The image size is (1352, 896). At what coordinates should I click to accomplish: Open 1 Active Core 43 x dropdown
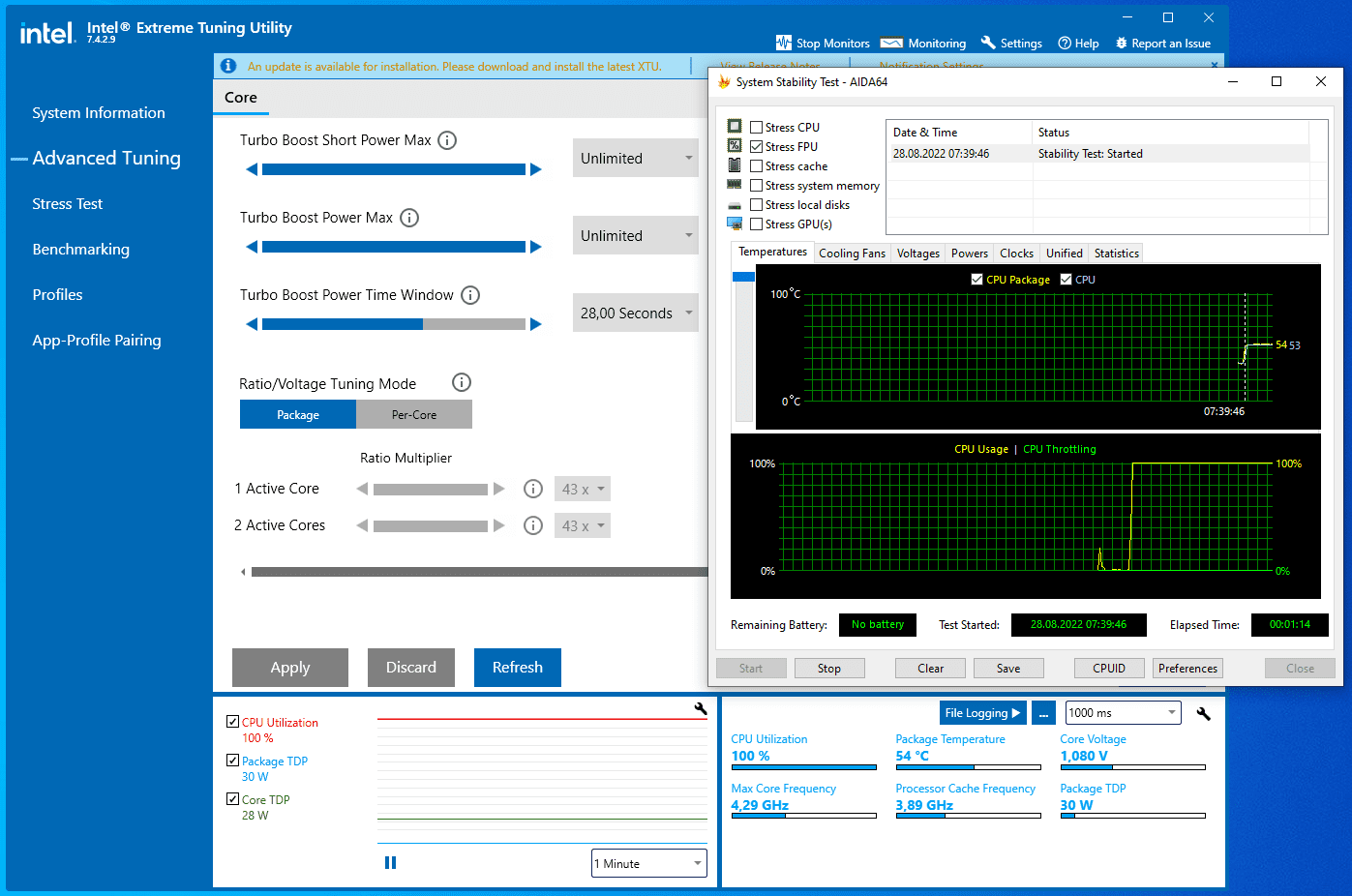(x=583, y=489)
